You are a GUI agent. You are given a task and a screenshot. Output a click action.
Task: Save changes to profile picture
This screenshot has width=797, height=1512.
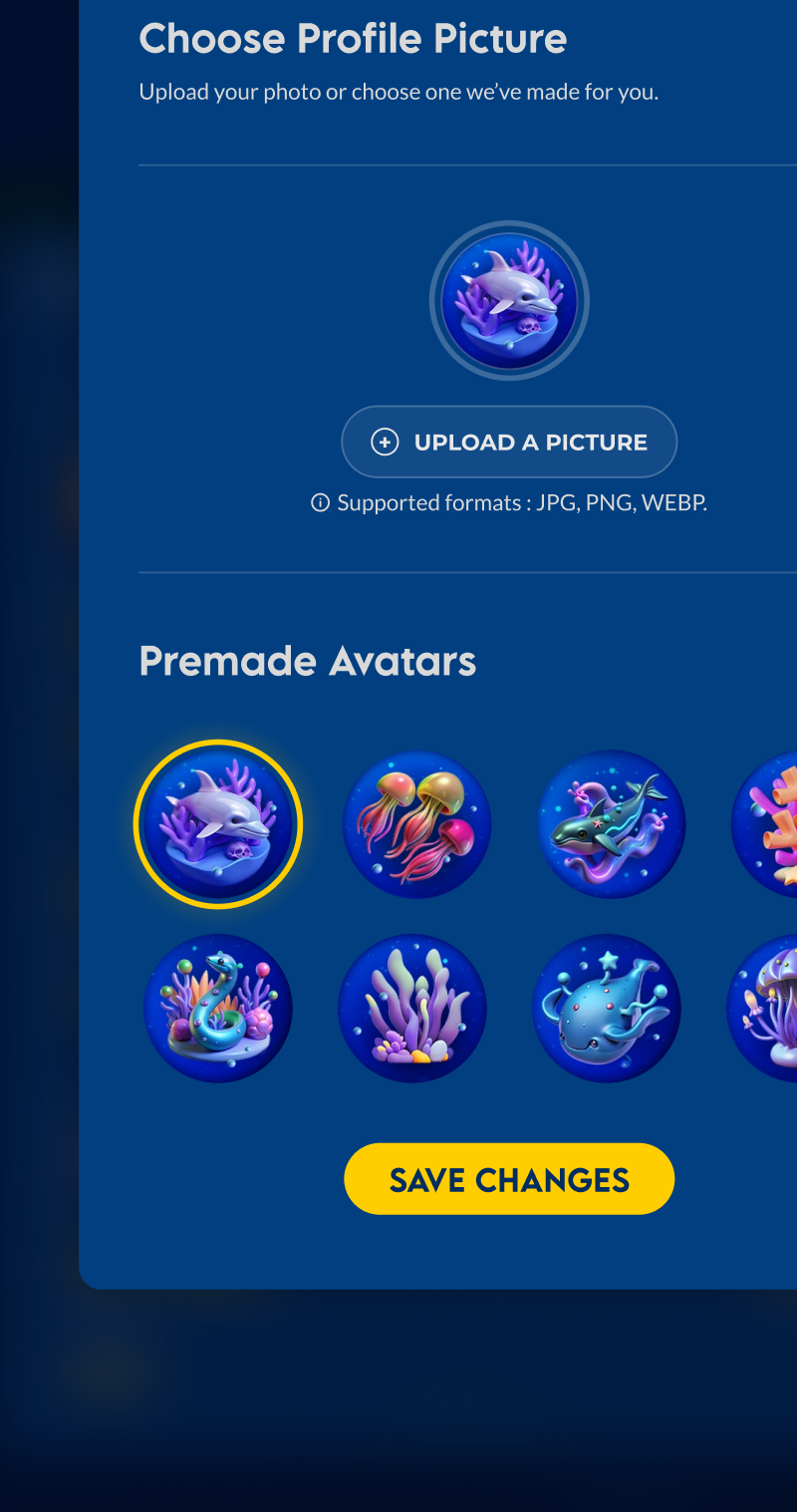[x=509, y=1179]
